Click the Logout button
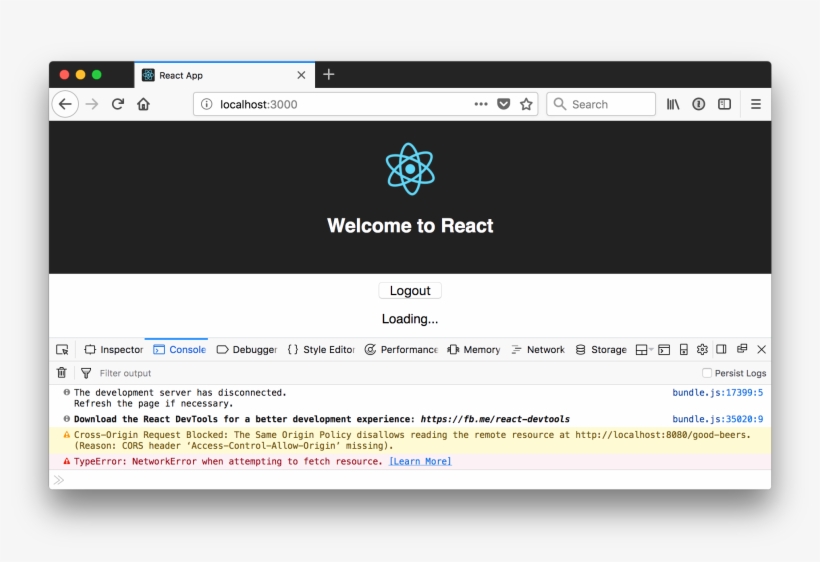This screenshot has height=562, width=820. [410, 291]
